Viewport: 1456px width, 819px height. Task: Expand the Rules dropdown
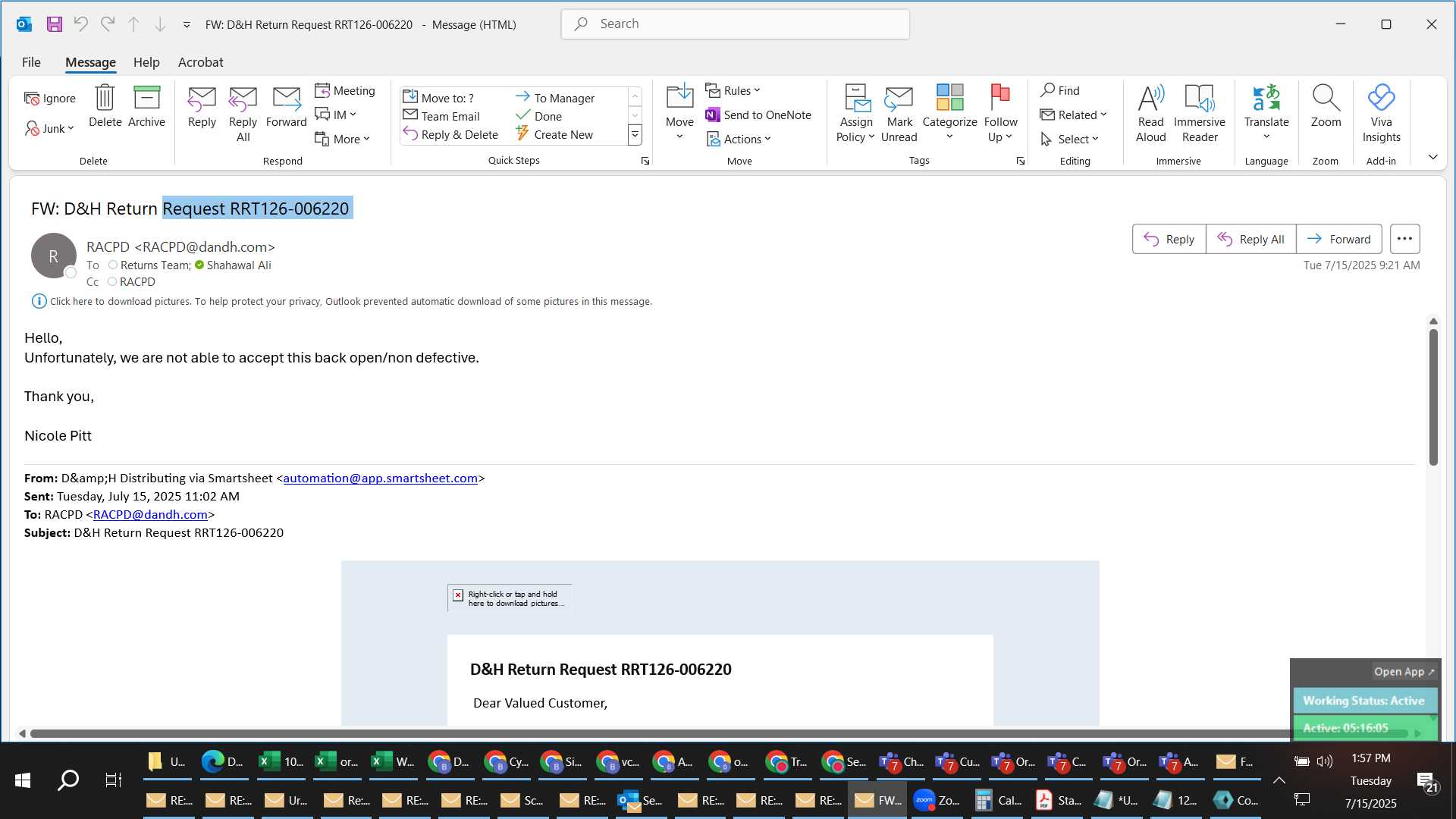tap(733, 90)
